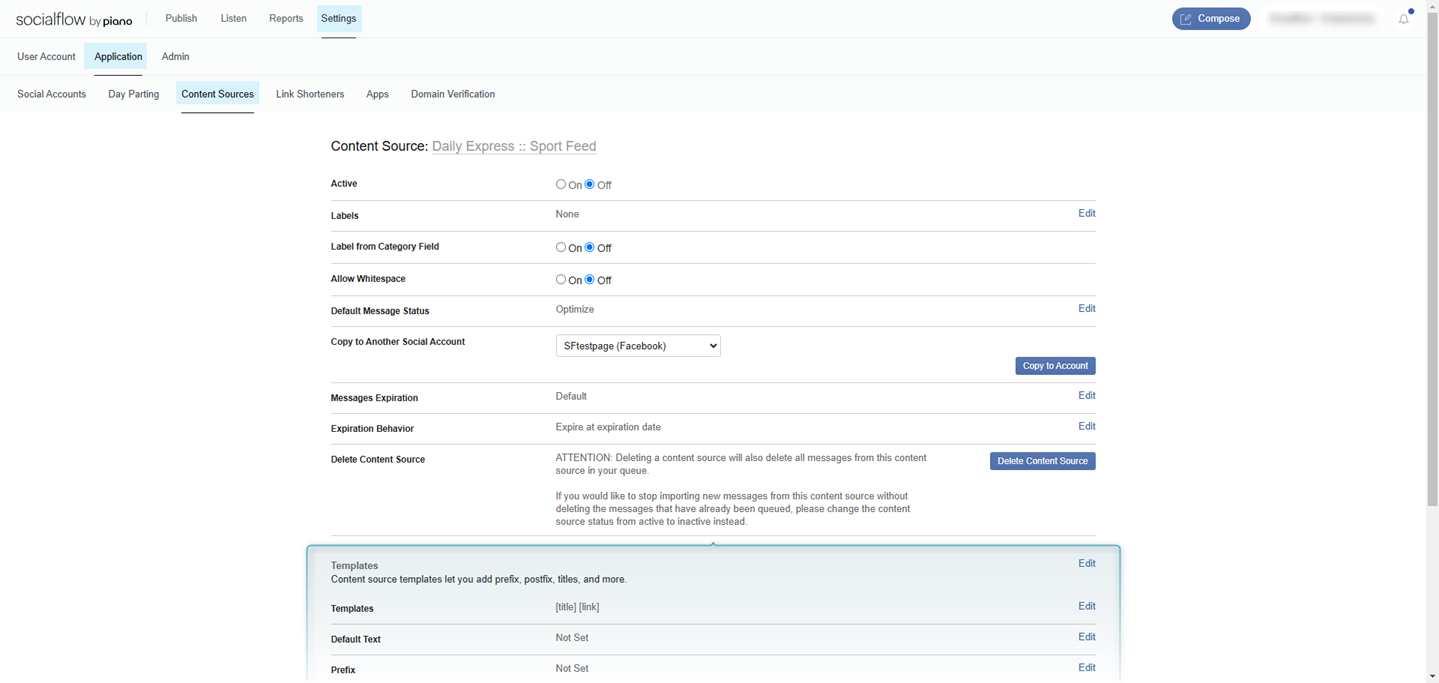This screenshot has height=683, width=1439.
Task: Turn Label from Category Field Off
Action: [x=590, y=247]
